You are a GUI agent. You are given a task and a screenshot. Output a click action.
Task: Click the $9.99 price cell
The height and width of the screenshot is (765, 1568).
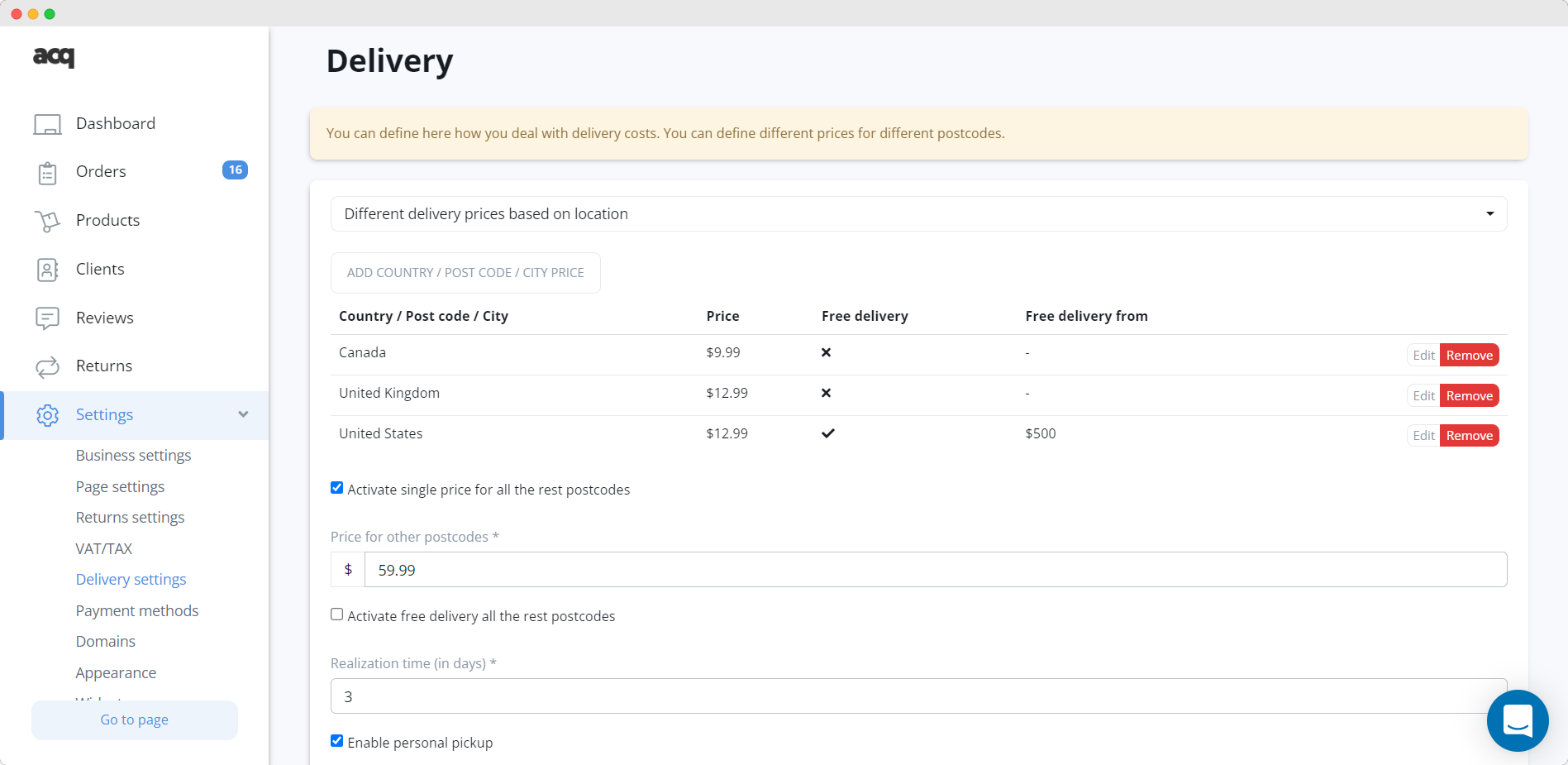(x=723, y=352)
